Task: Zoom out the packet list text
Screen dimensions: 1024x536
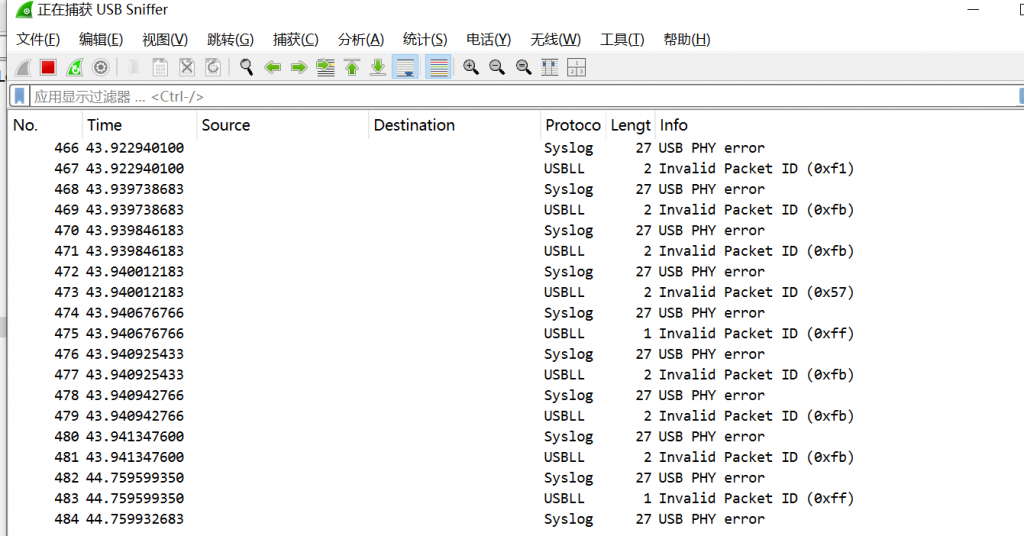Action: coord(497,67)
